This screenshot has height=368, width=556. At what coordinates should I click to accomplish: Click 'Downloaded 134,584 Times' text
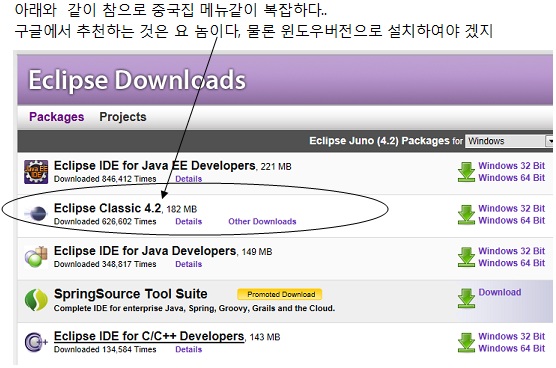tap(105, 349)
